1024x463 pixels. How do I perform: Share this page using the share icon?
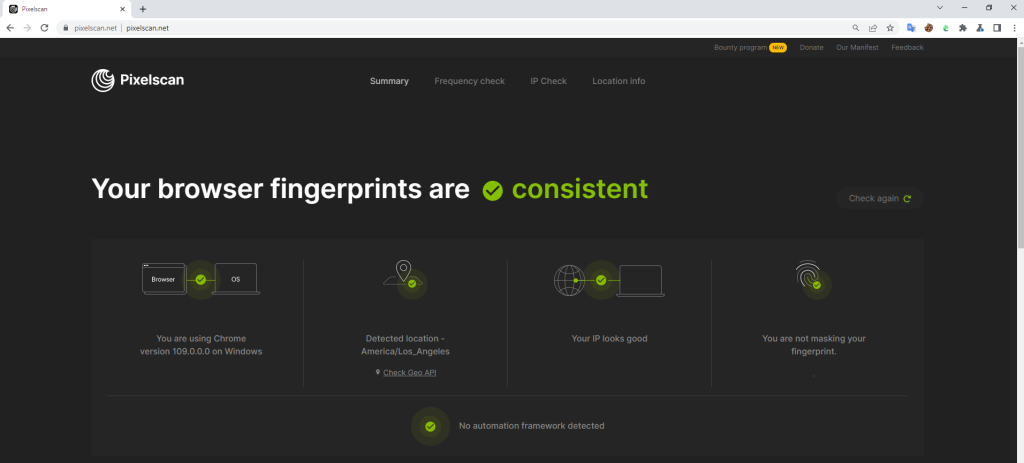(x=872, y=27)
